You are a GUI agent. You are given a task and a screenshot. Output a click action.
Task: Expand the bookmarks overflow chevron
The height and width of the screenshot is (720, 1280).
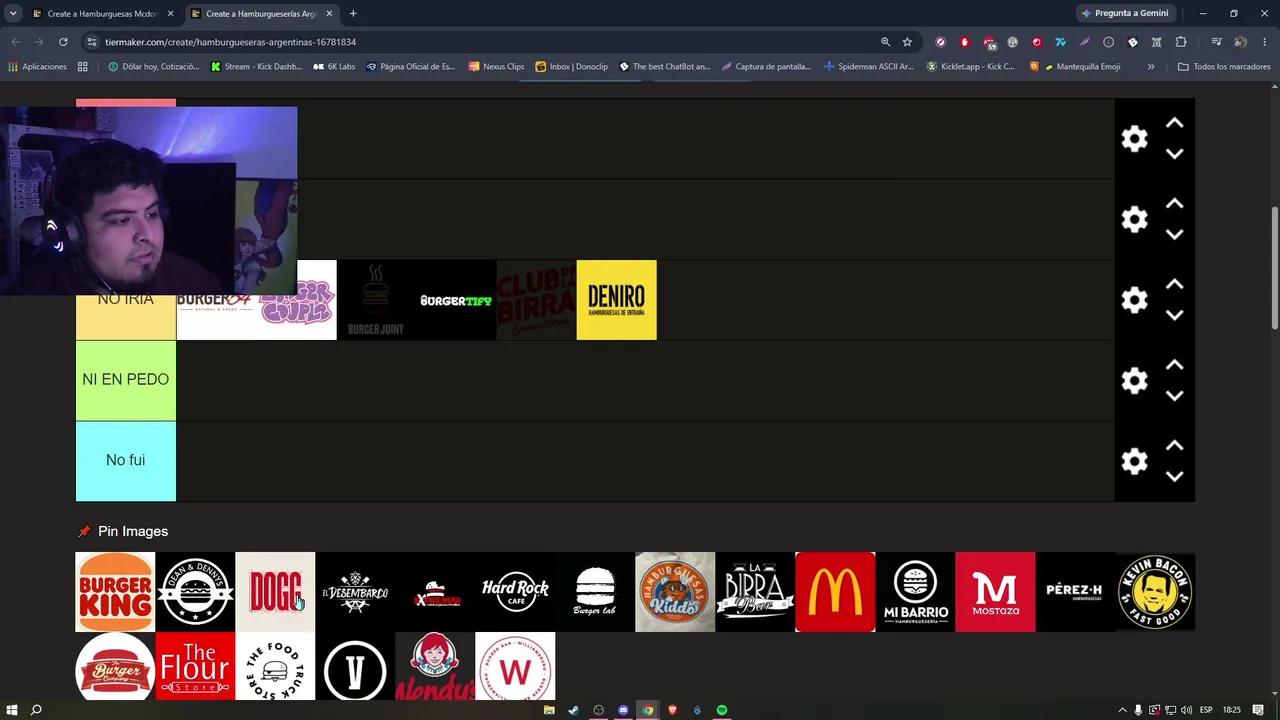[1151, 67]
